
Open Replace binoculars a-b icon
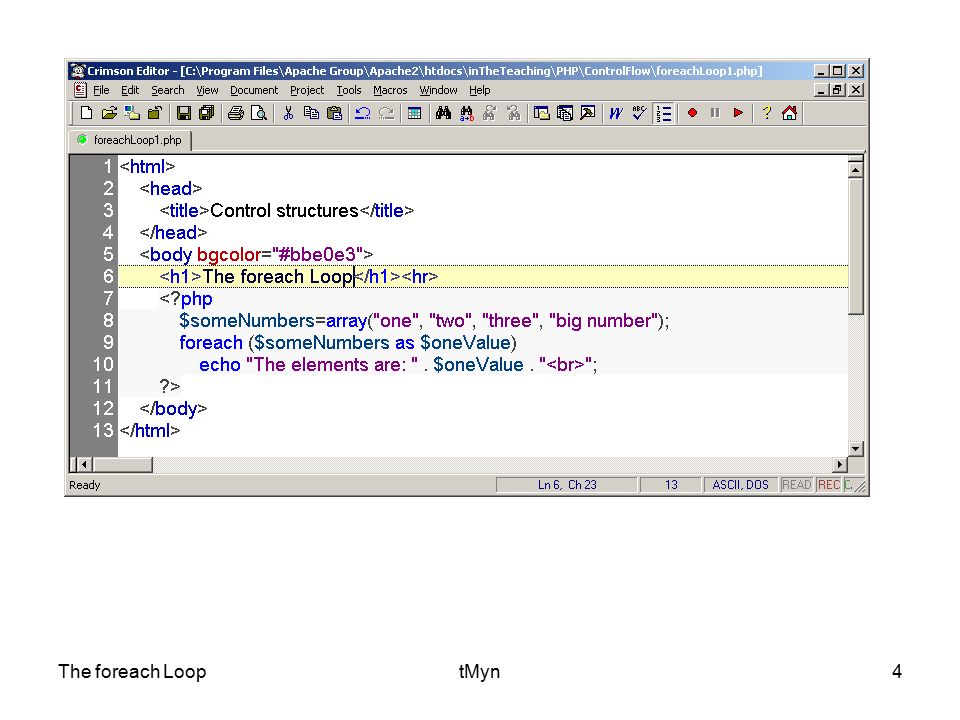pos(467,113)
